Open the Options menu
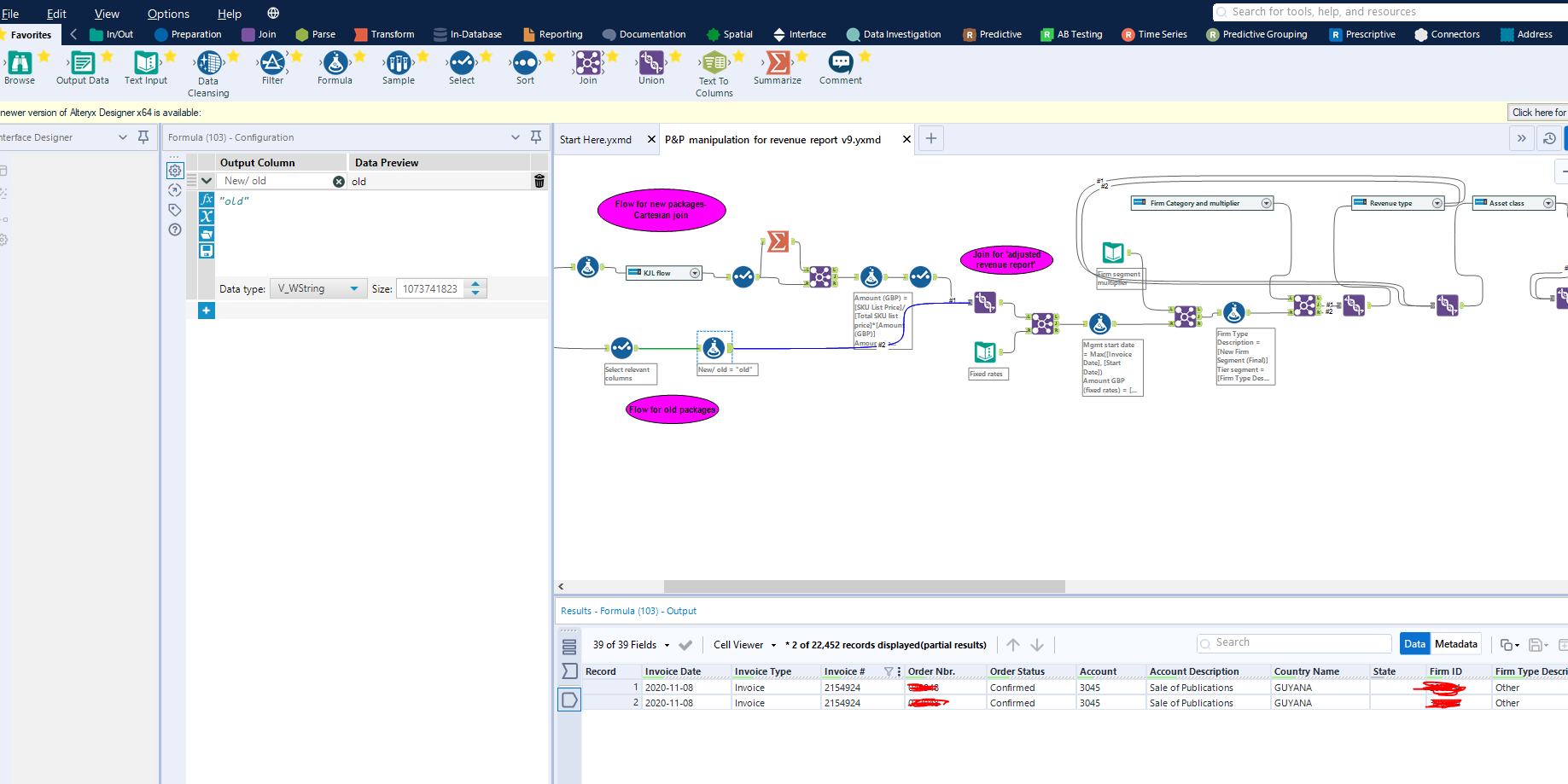The width and height of the screenshot is (1568, 784). click(x=167, y=14)
